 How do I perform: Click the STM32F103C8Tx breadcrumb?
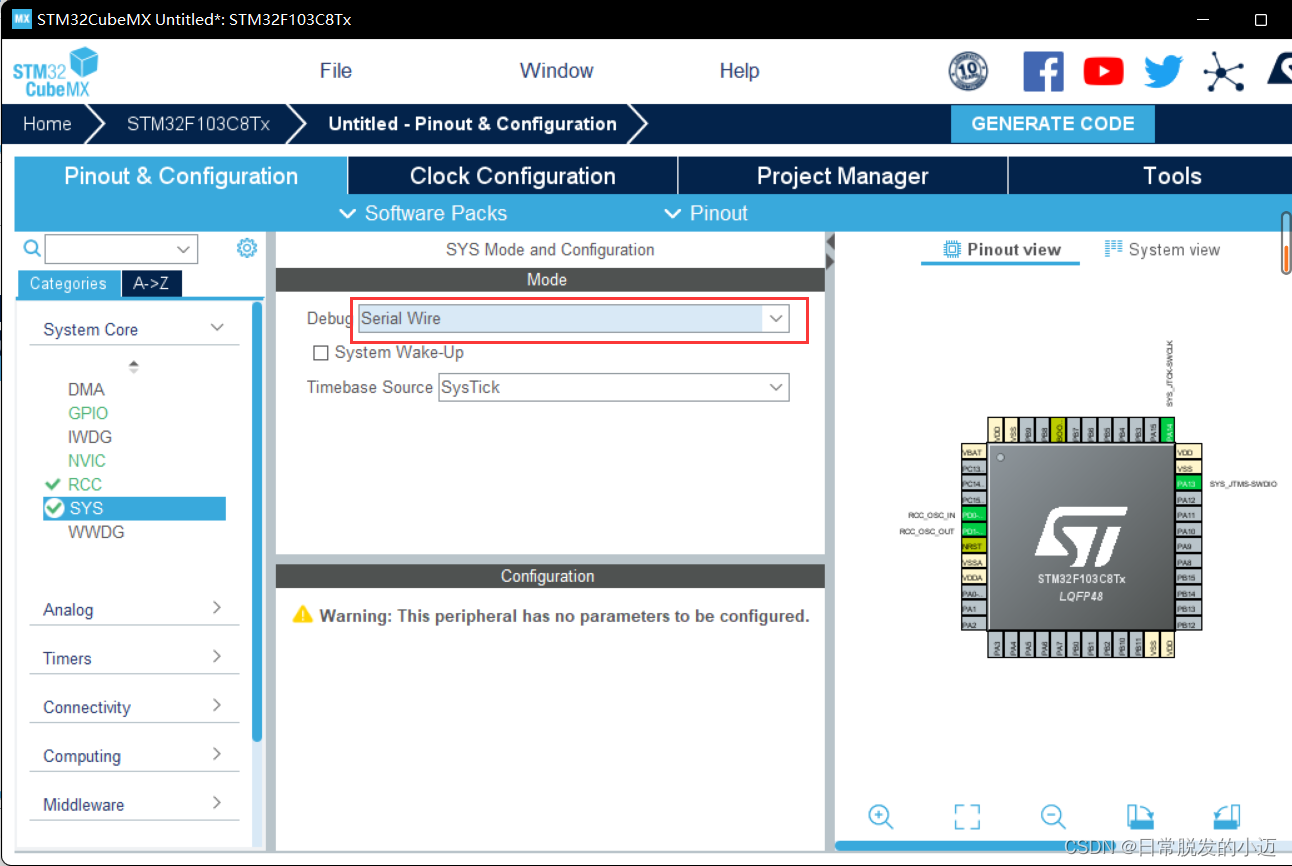pyautogui.click(x=198, y=124)
